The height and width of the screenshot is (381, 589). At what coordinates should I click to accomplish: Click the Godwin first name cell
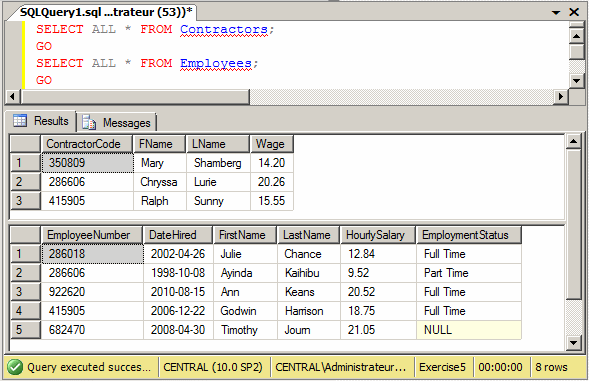pos(245,311)
